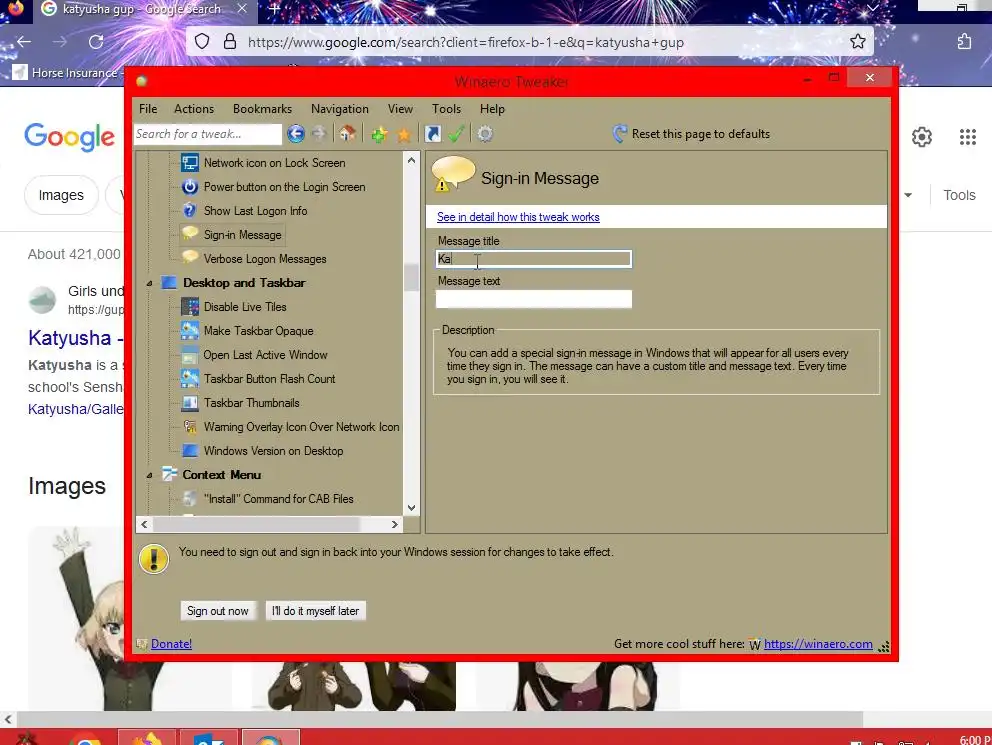Select Verbose Logon Messages tree item
The height and width of the screenshot is (745, 992).
265,259
